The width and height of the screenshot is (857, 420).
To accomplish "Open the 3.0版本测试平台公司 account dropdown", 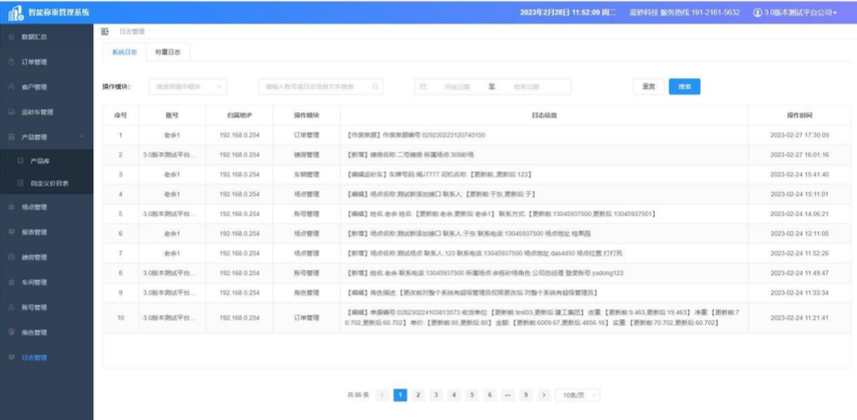I will tap(795, 12).
